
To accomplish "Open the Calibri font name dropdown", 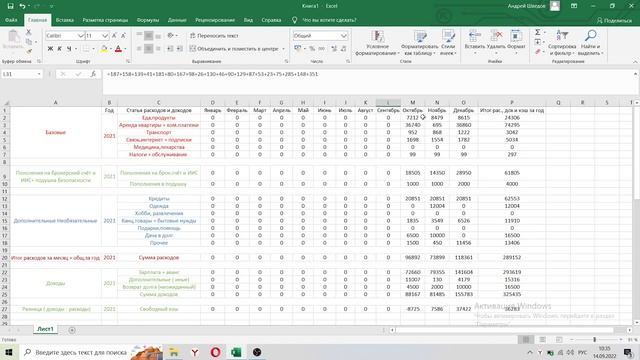I will pyautogui.click(x=81, y=36).
